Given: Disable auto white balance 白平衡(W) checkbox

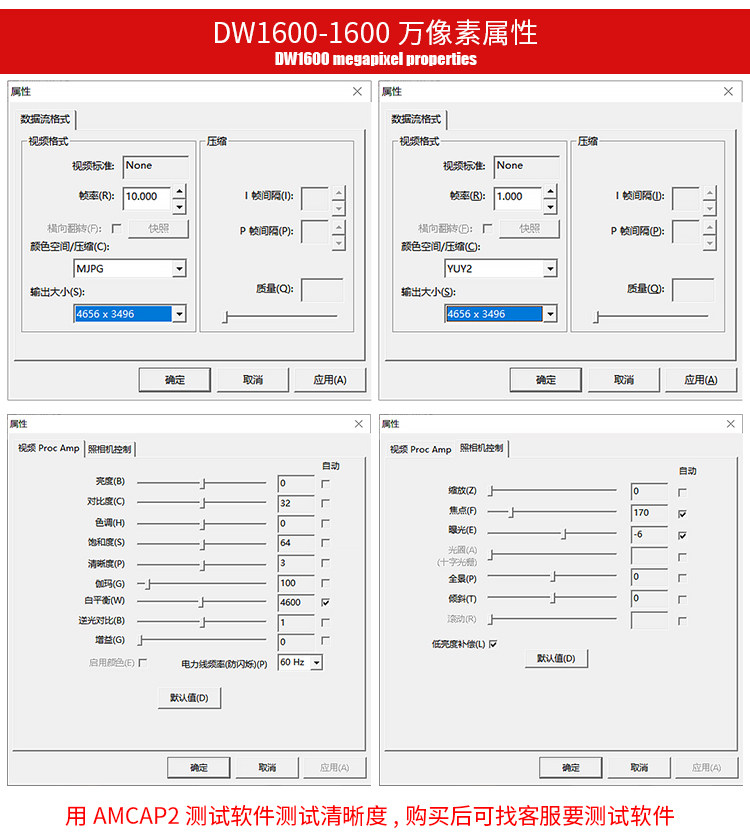Looking at the screenshot, I should click(325, 603).
